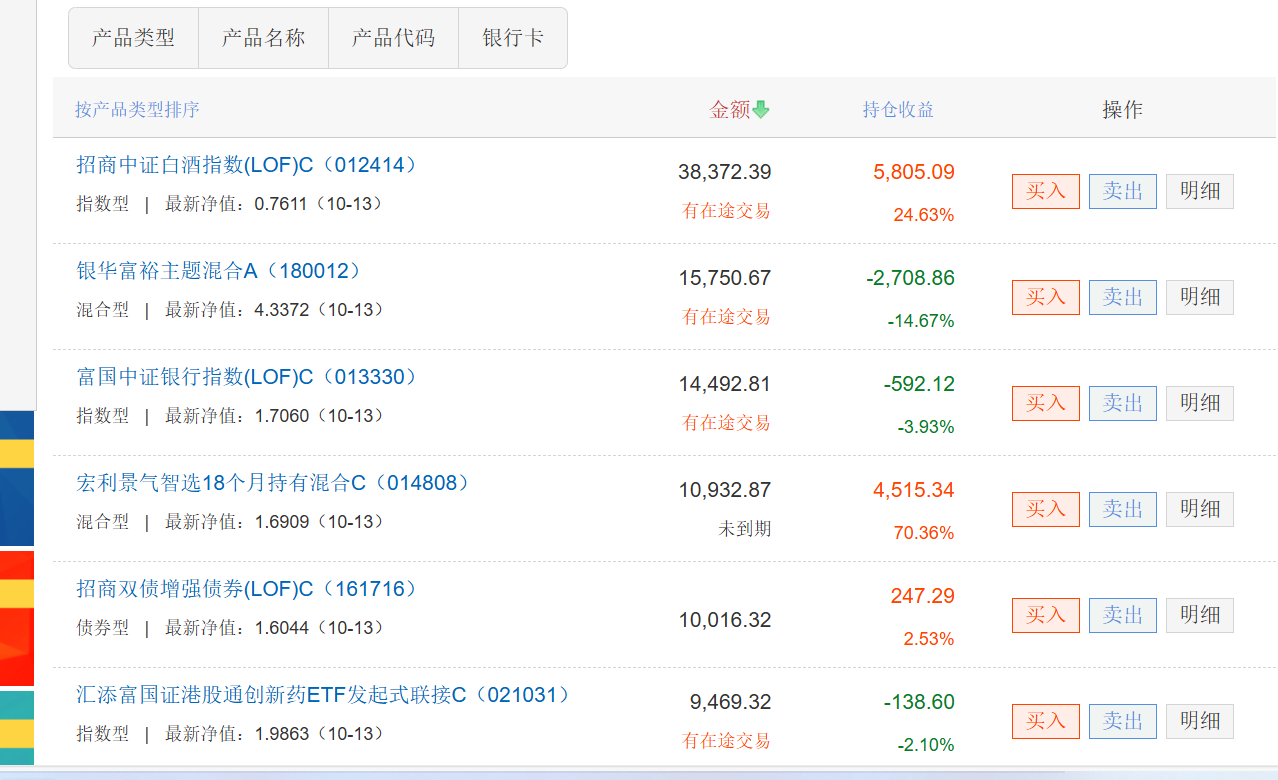Click the amount 14,492.81
This screenshot has width=1278, height=780.
(x=725, y=384)
